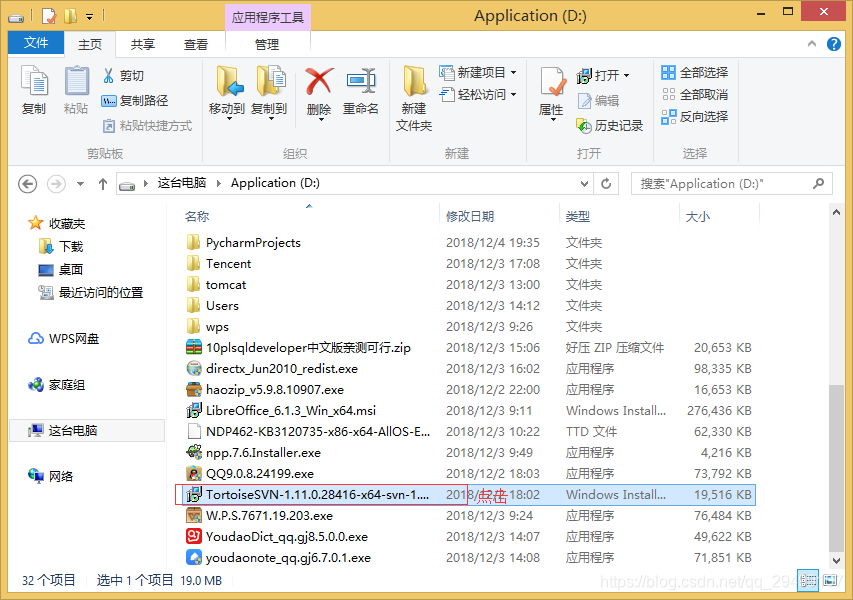Click Invert selection (反向选择)
Viewport: 853px width, 600px height.
(695, 116)
